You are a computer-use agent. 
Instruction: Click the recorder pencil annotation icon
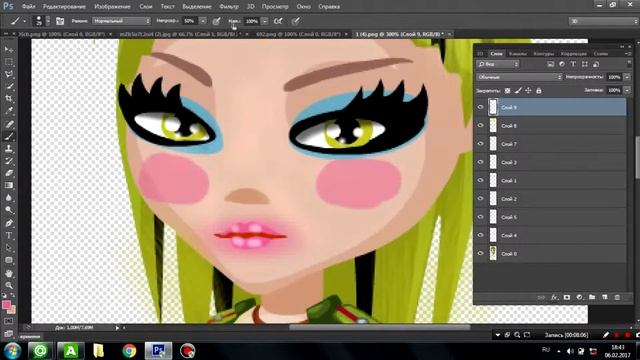[x=606, y=335]
